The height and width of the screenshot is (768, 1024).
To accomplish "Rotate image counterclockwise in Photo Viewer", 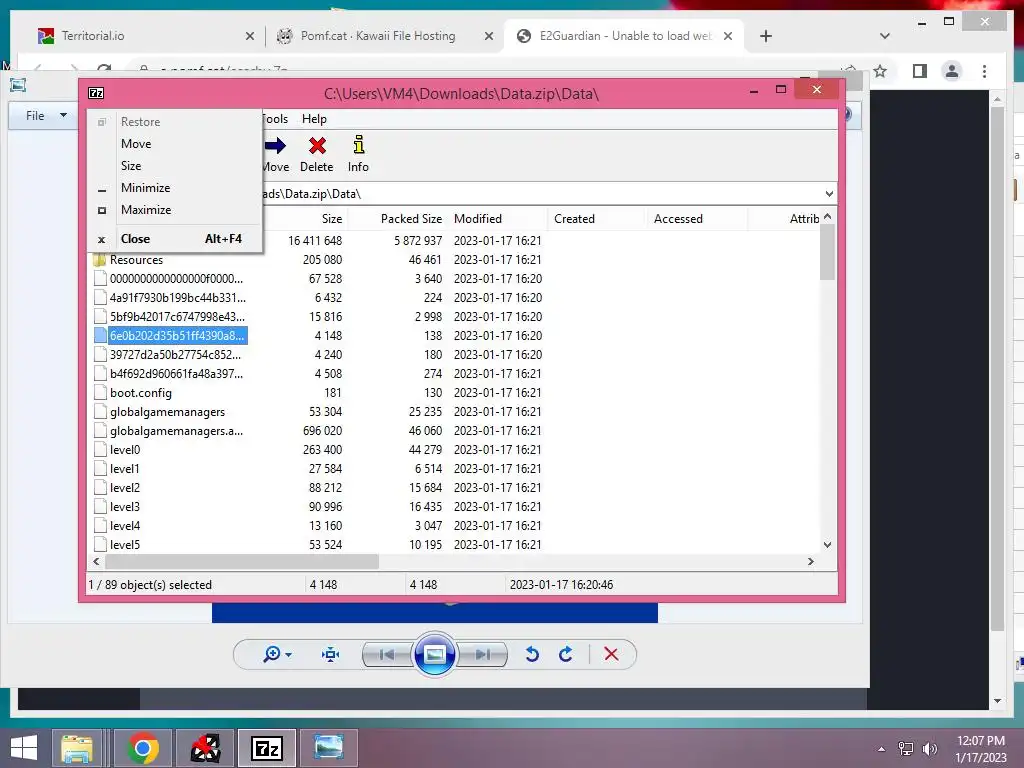I will point(532,654).
